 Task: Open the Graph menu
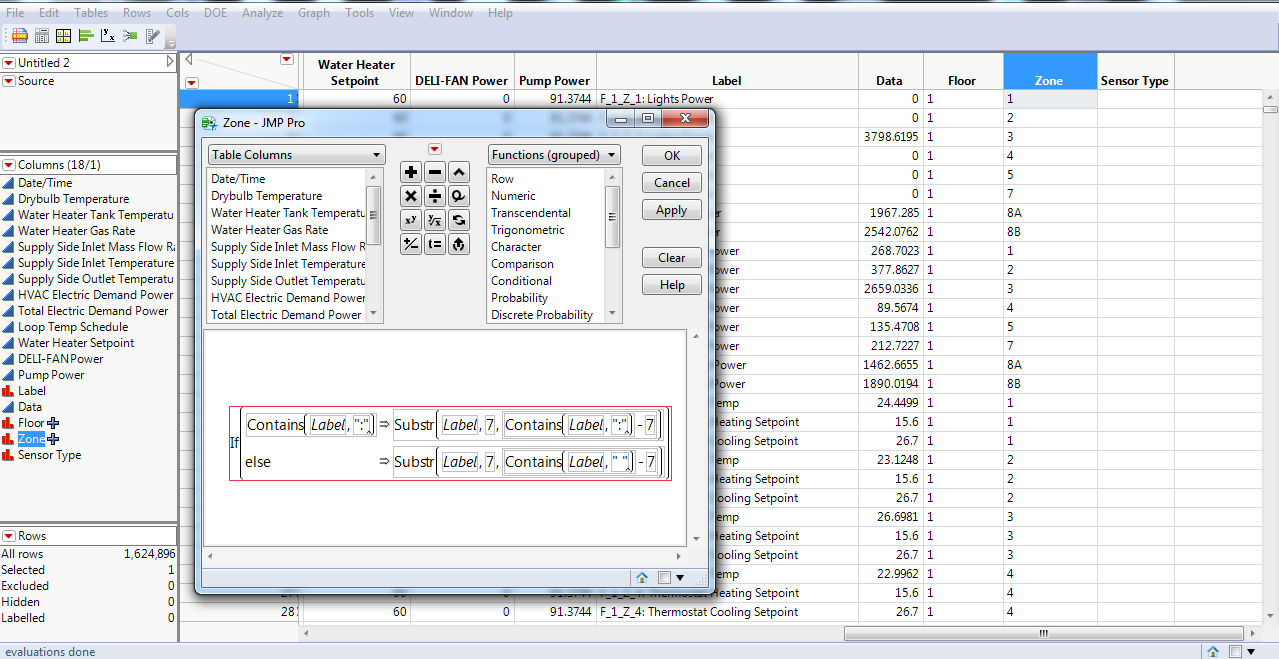tap(314, 13)
